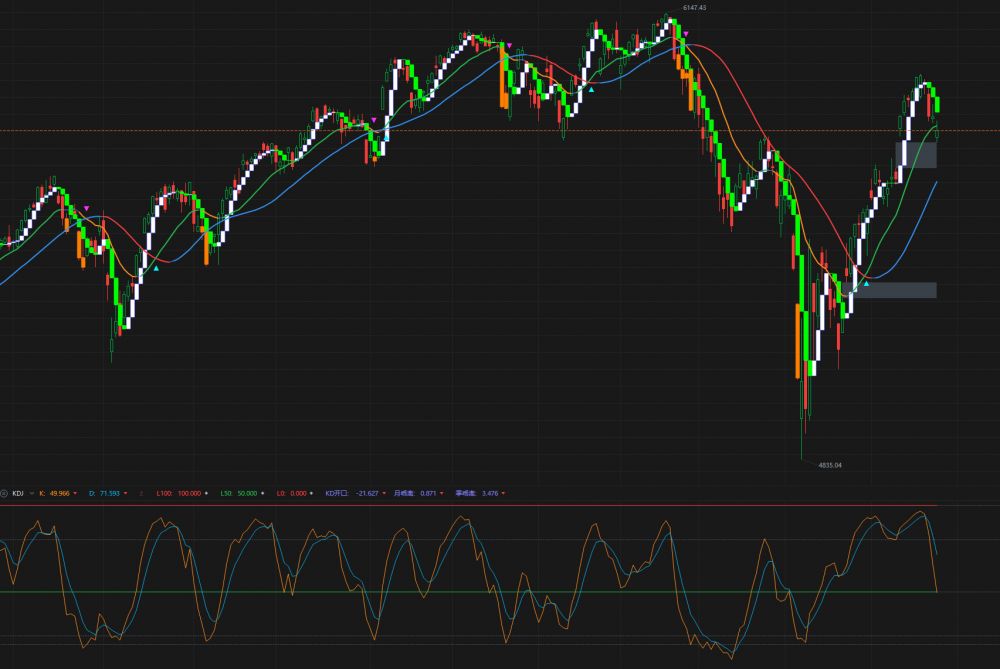Select the lower gray rectangle zone on the chart
This screenshot has height=669, width=1000.
(x=889, y=290)
